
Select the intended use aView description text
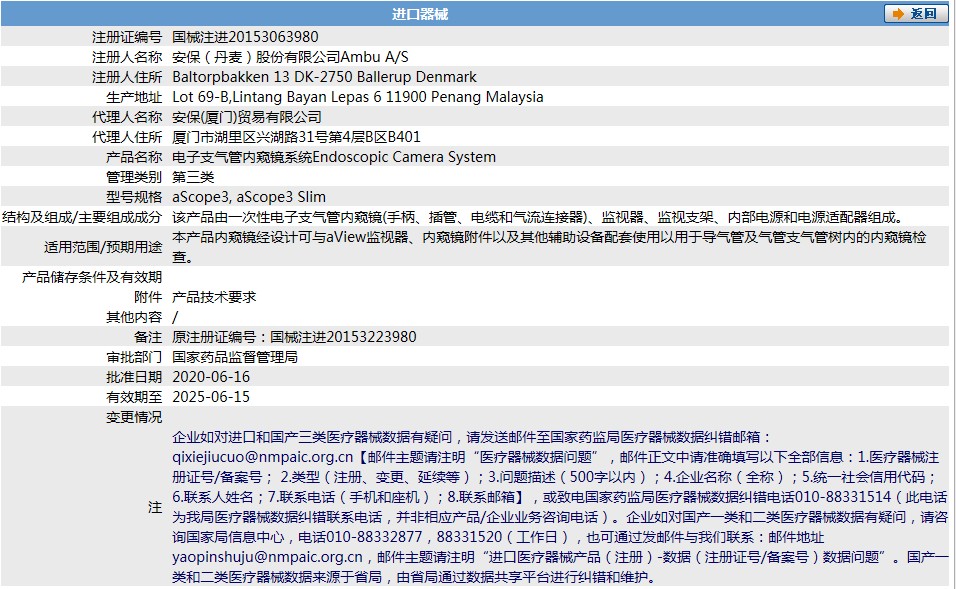(549, 247)
